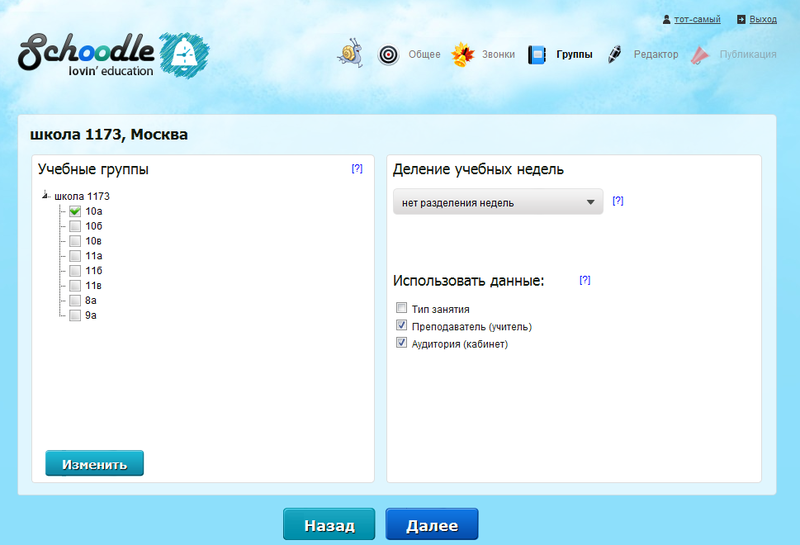Click the Аудитория (кабинет) label
This screenshot has width=800, height=545.
460,344
